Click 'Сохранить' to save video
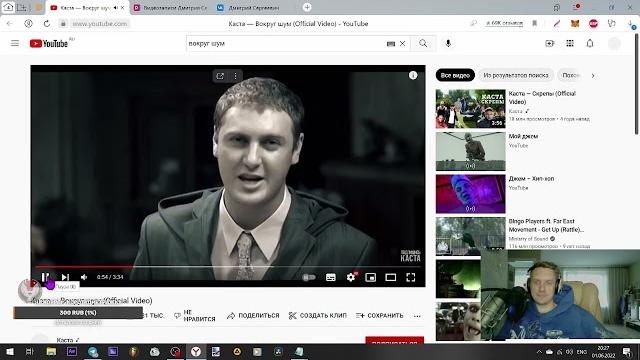Screen dimensions: 640x360 (x=380, y=316)
